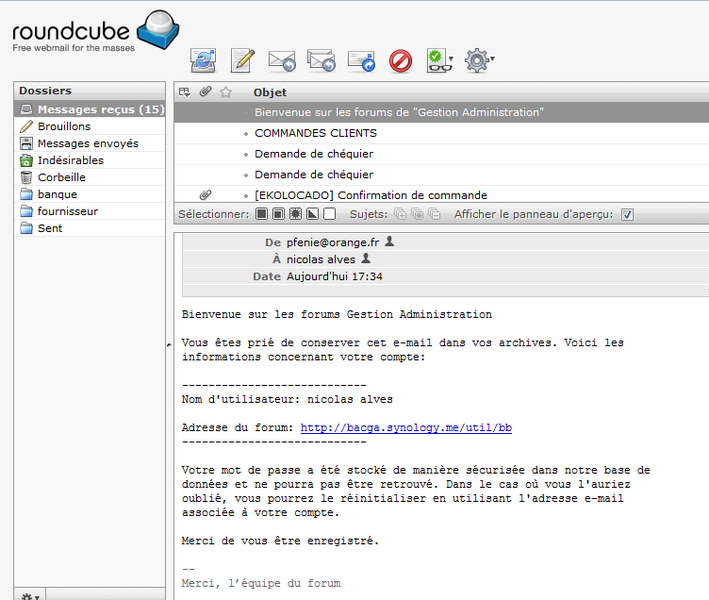Select the COMMANDES CLIENTS message
This screenshot has height=600, width=709.
pos(441,133)
